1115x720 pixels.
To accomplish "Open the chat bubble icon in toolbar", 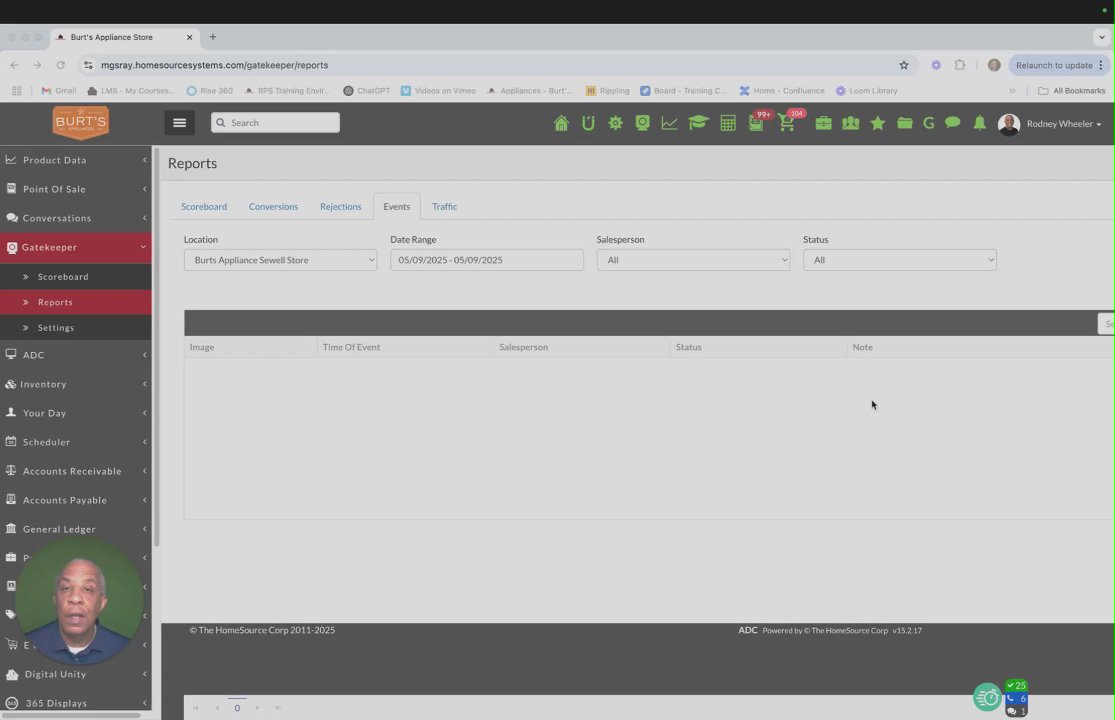I will (953, 123).
